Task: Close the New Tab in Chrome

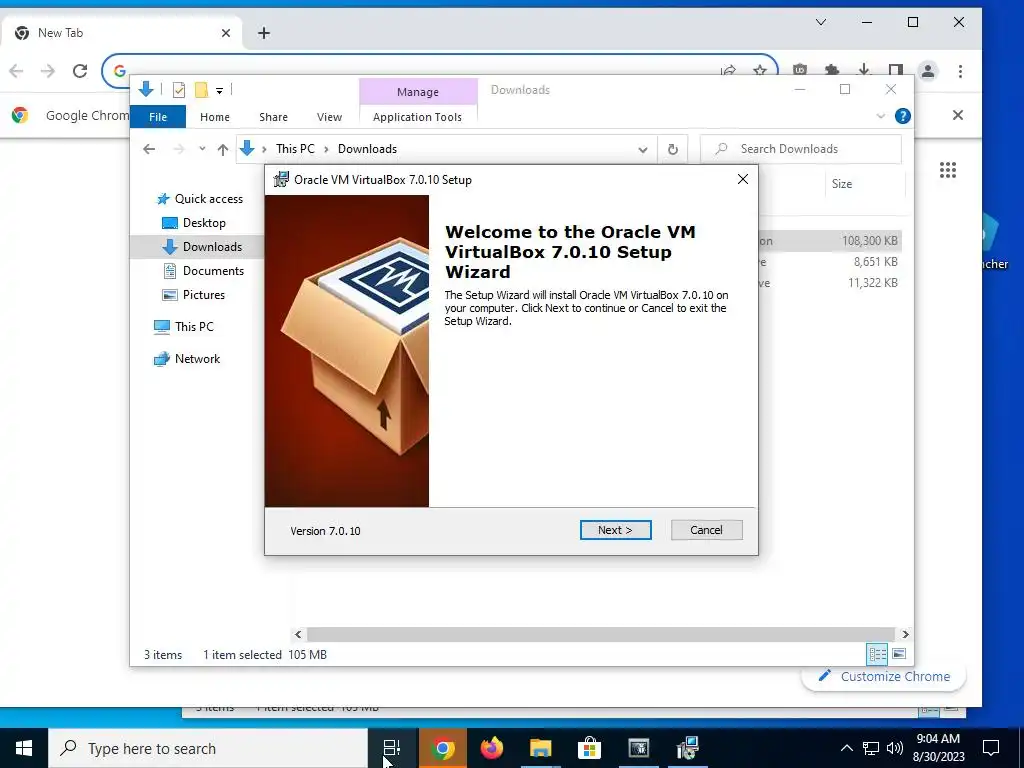Action: coord(226,33)
